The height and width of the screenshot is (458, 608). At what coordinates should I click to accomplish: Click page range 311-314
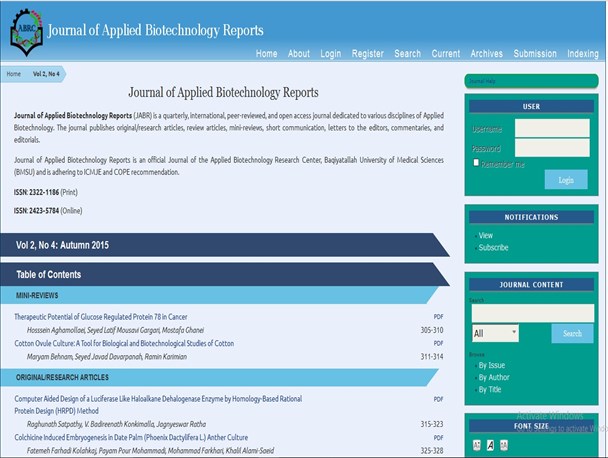point(432,356)
